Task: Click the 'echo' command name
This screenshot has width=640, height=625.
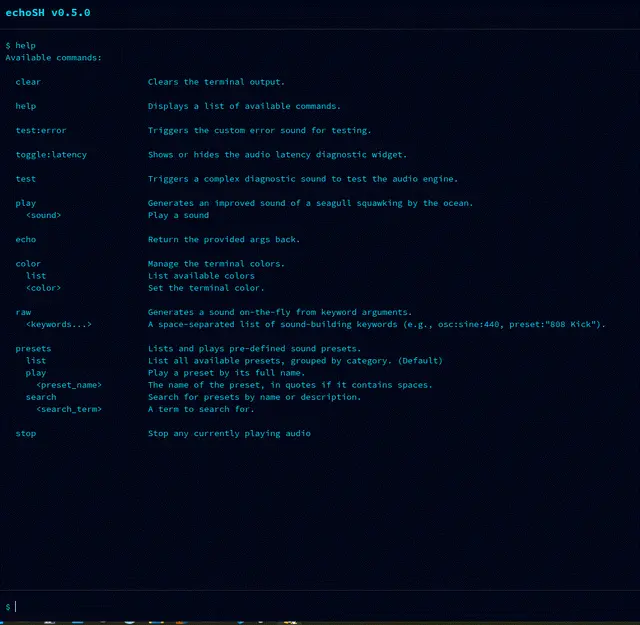Action: click(26, 240)
